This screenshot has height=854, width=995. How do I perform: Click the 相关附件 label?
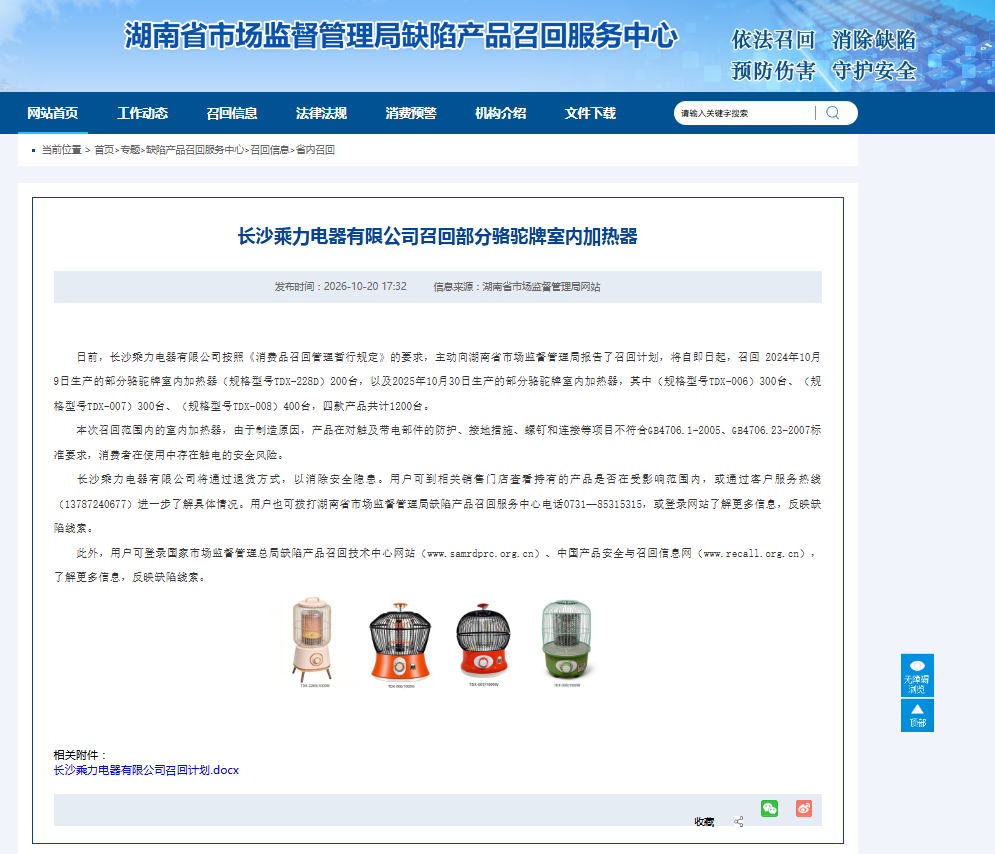pyautogui.click(x=80, y=755)
